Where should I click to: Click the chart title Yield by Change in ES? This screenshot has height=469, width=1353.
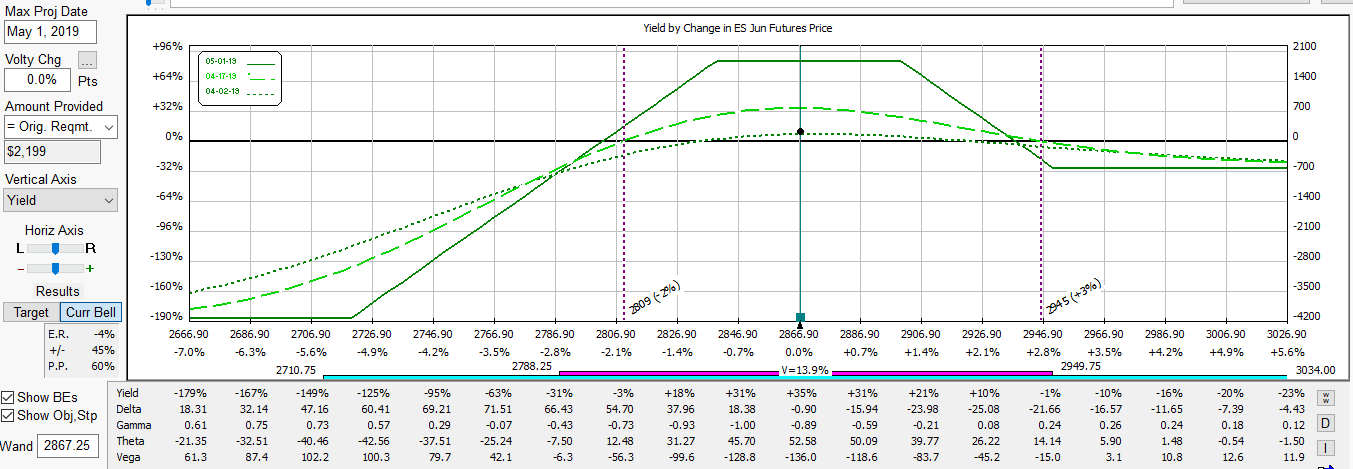739,28
